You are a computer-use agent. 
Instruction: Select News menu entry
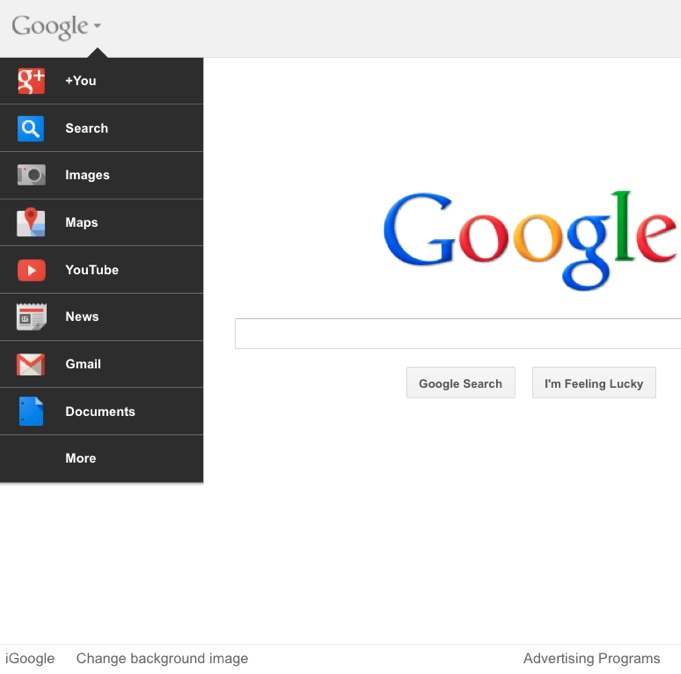pos(101,317)
